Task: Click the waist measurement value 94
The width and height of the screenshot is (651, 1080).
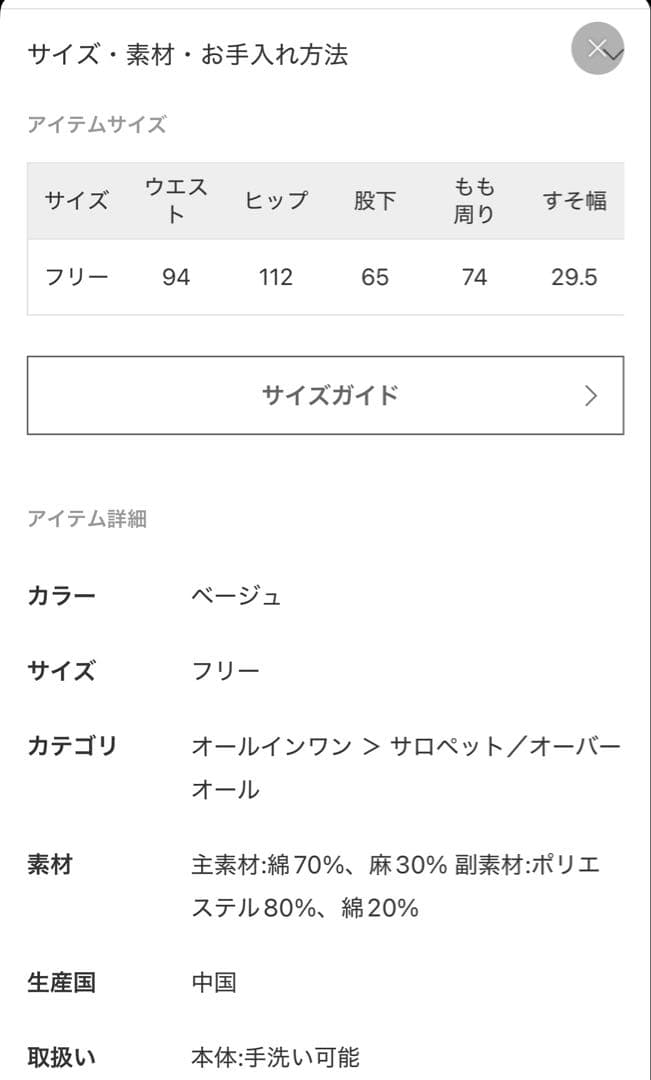Action: (x=177, y=278)
